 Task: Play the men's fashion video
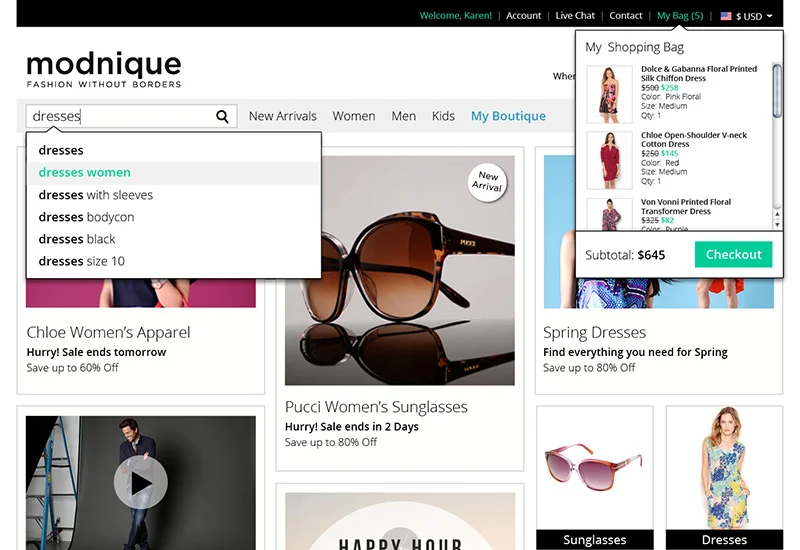click(140, 483)
